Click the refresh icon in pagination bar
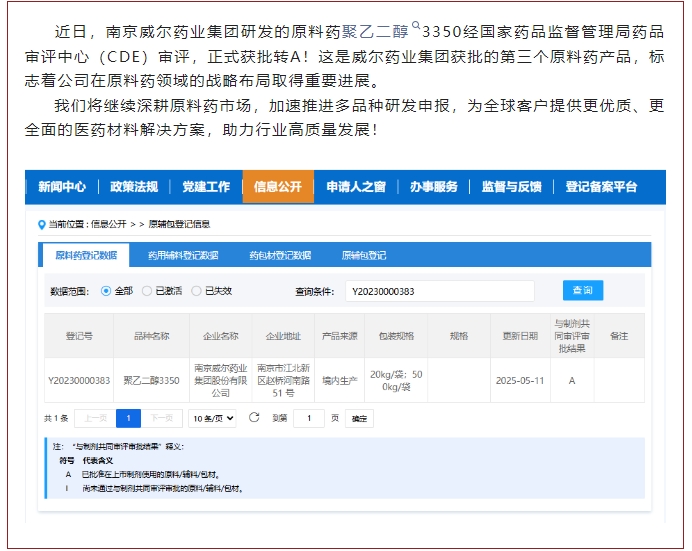Viewport: 692px width, 551px height. (x=254, y=417)
